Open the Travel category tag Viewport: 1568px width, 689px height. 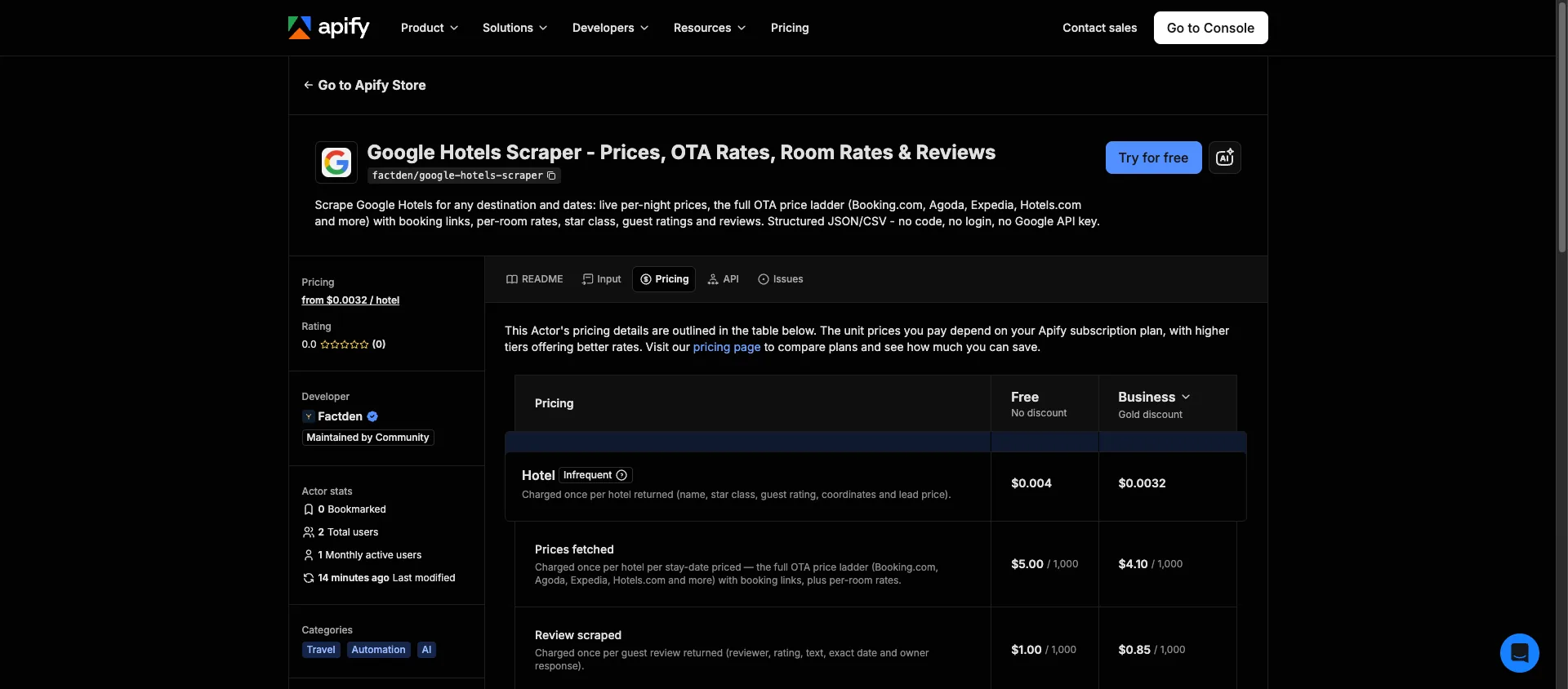tap(321, 650)
